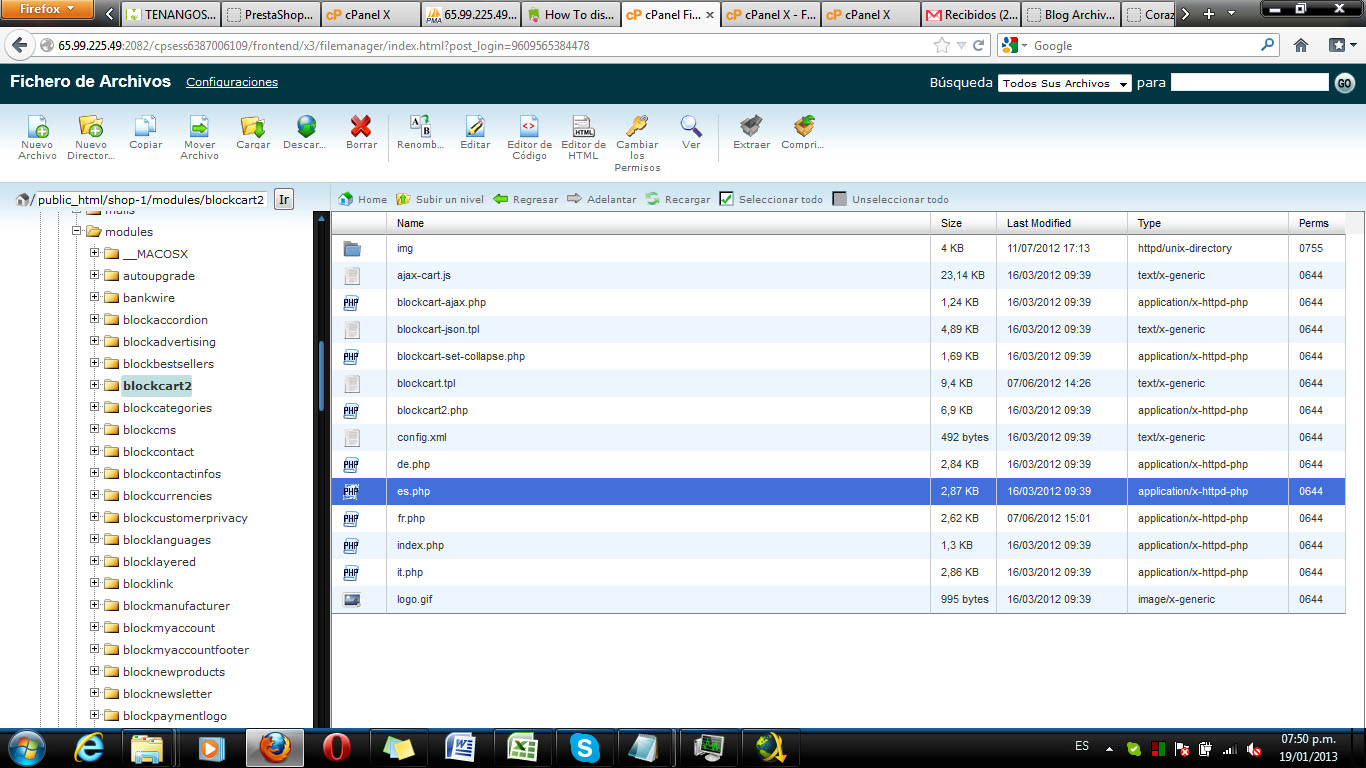The width and height of the screenshot is (1366, 768).
Task: Switch to the TENANGOS browser tab
Action: tap(170, 15)
